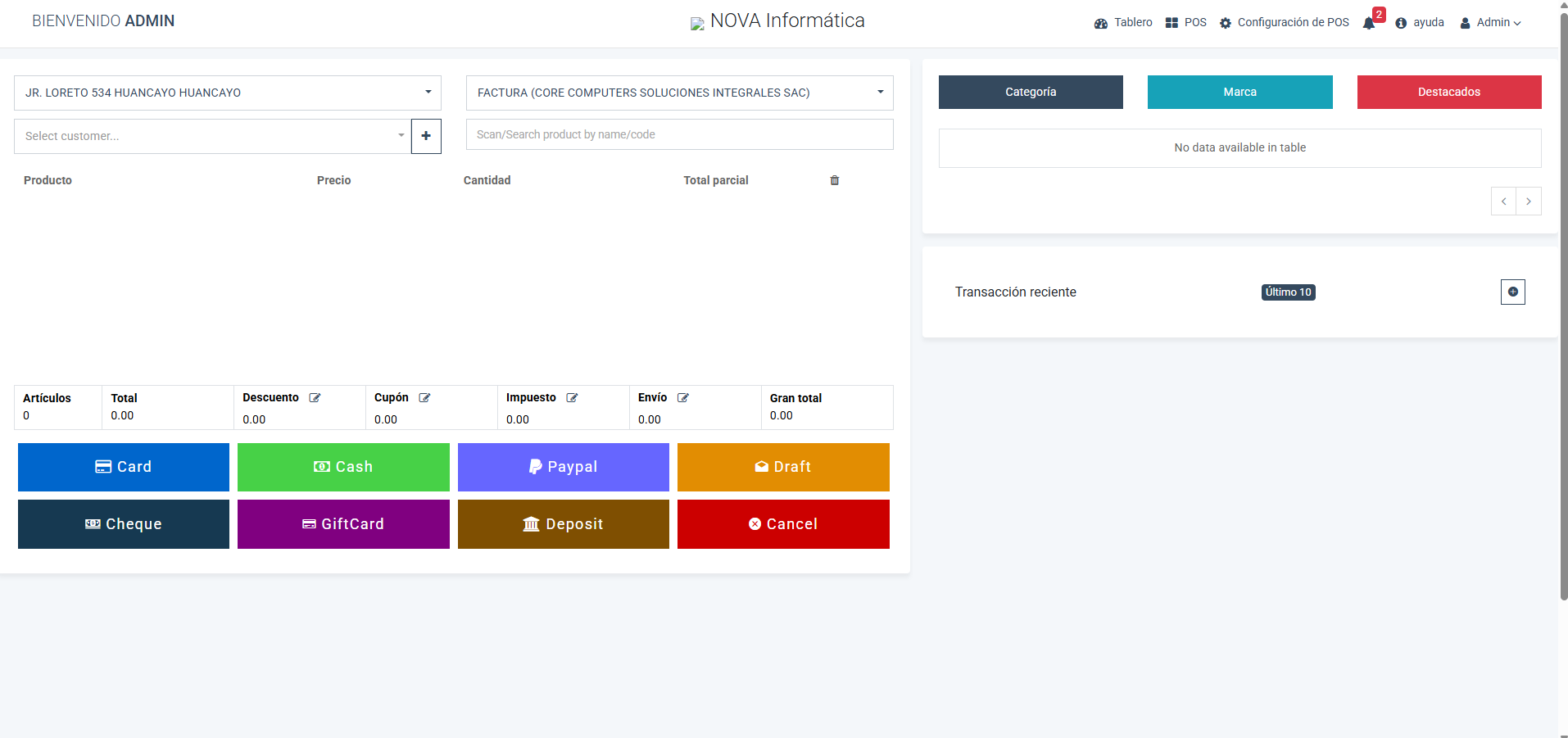Click the trash icon in product table header
Screen dimensions: 1568x738
coord(834,180)
